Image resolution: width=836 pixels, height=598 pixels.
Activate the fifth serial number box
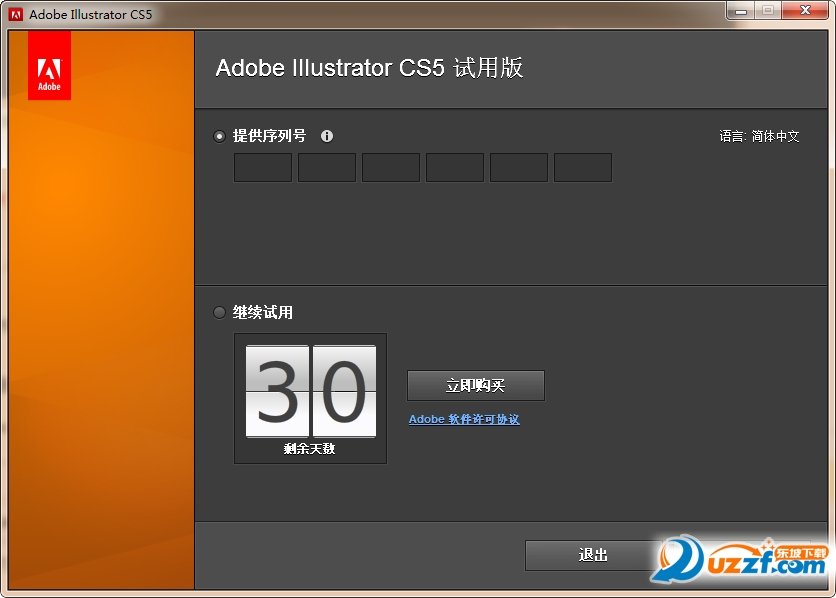(x=519, y=167)
